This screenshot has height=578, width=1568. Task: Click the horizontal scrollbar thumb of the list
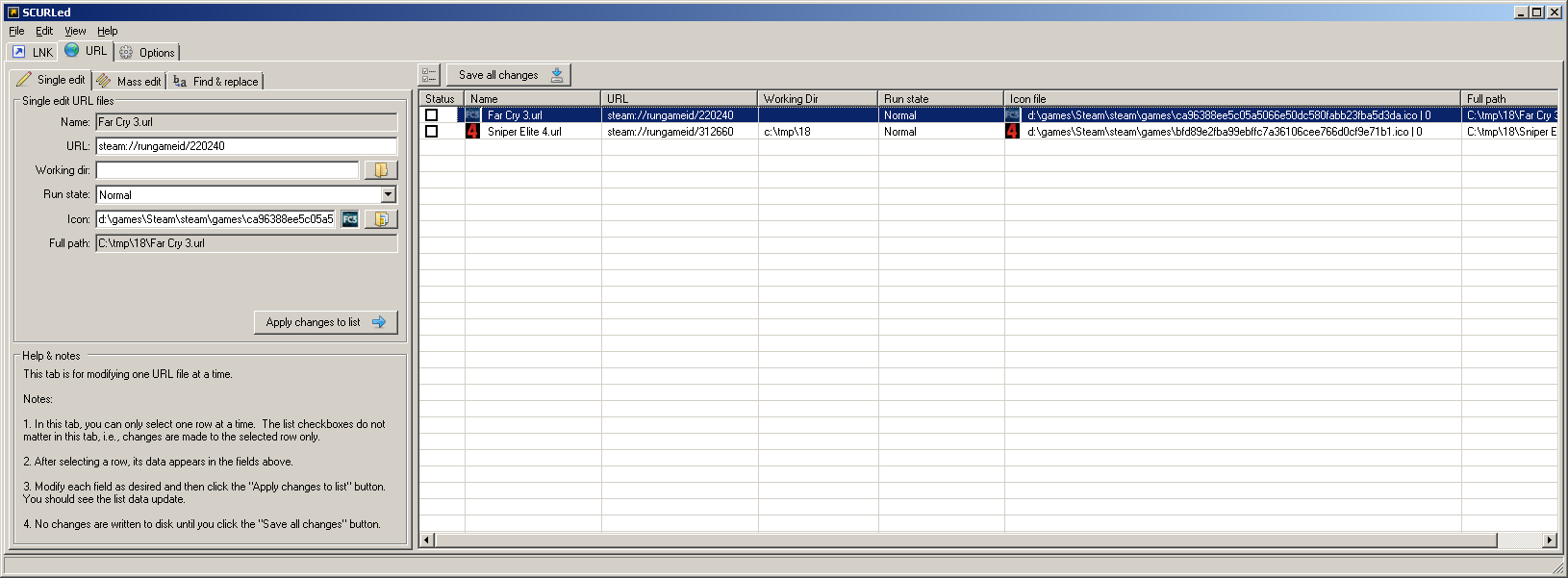pyautogui.click(x=966, y=540)
